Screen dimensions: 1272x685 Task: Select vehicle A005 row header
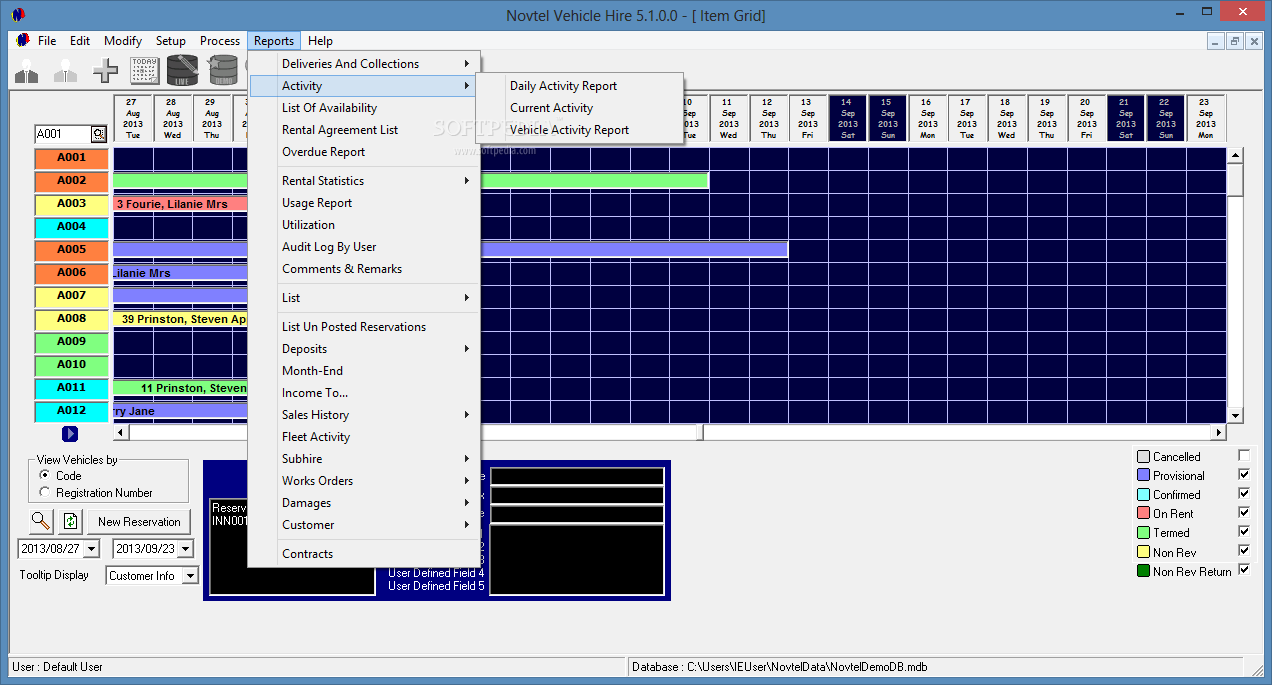71,250
